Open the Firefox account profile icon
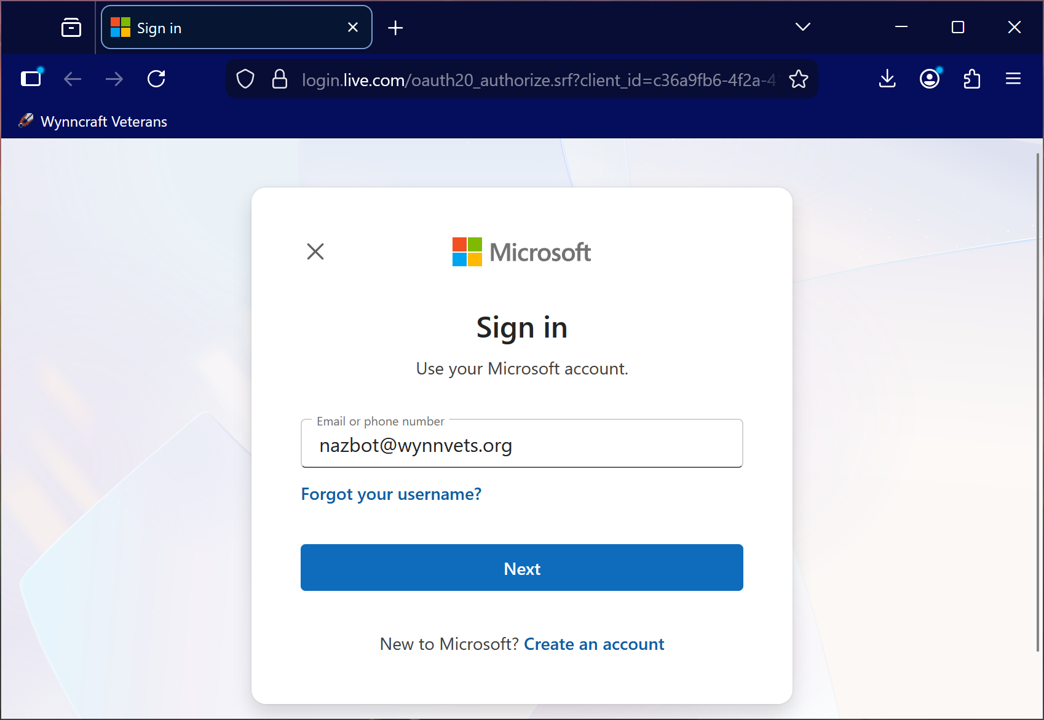 (929, 78)
